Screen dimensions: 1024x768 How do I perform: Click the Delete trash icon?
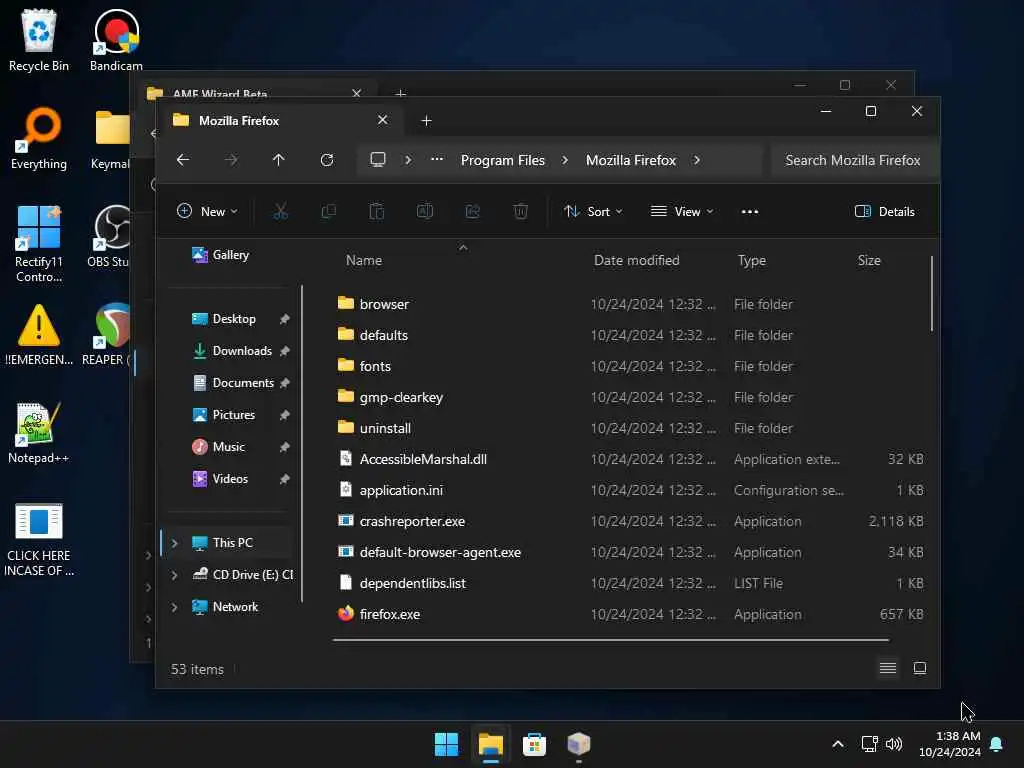click(520, 212)
